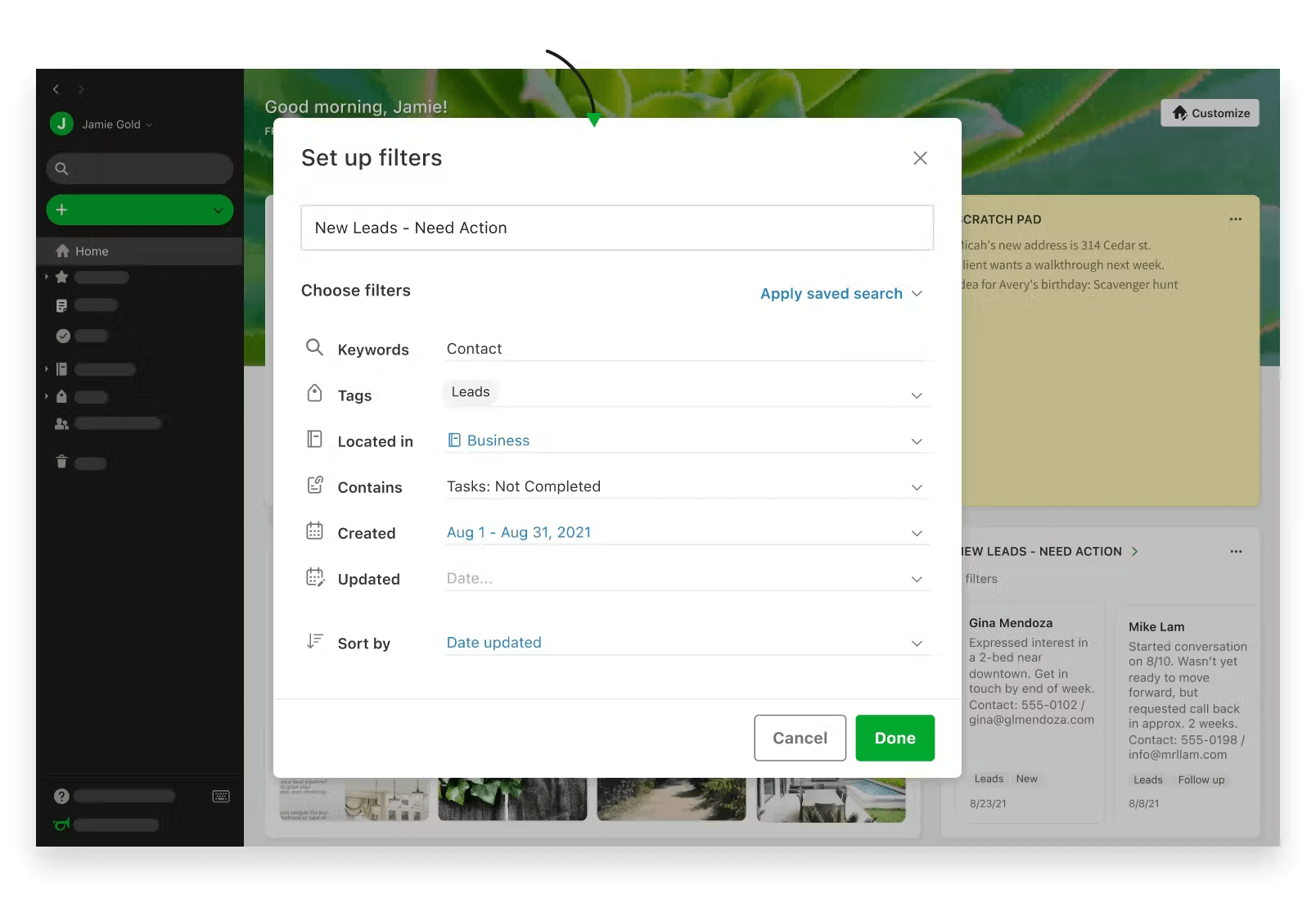Open the Home section in the sidebar
This screenshot has height=917, width=1316.
(x=92, y=251)
